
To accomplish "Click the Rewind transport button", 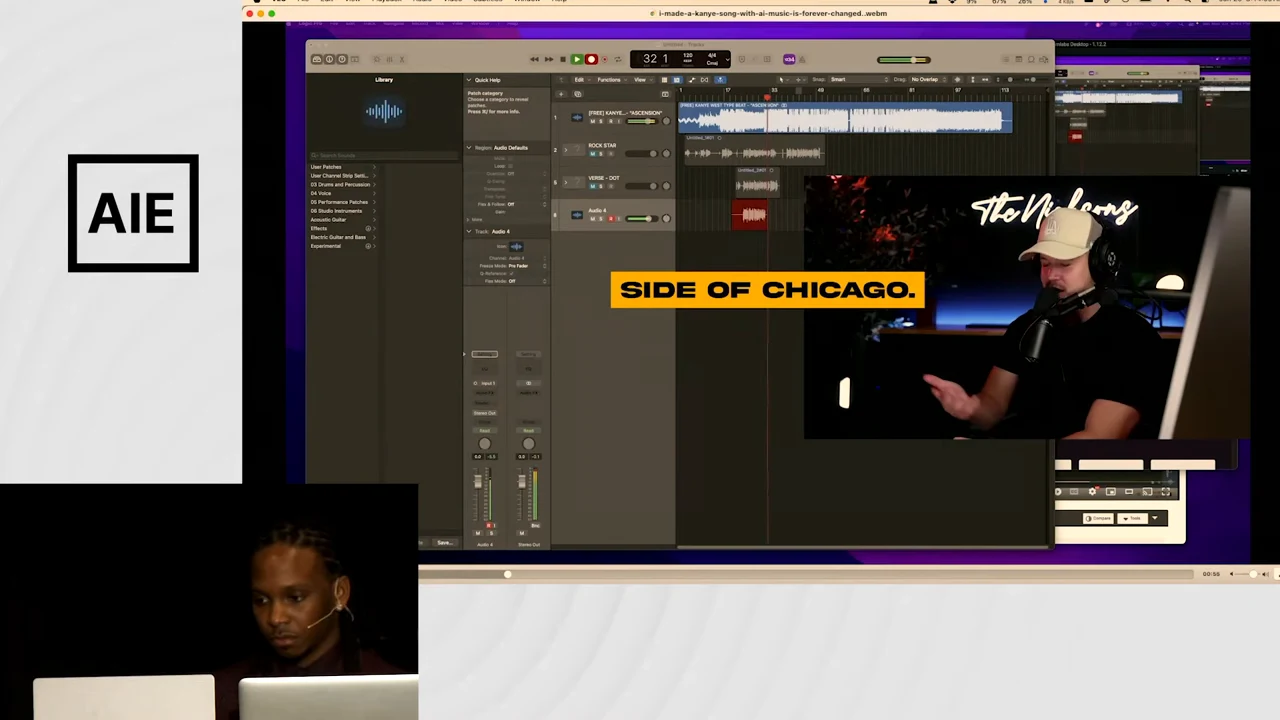I will 534,59.
